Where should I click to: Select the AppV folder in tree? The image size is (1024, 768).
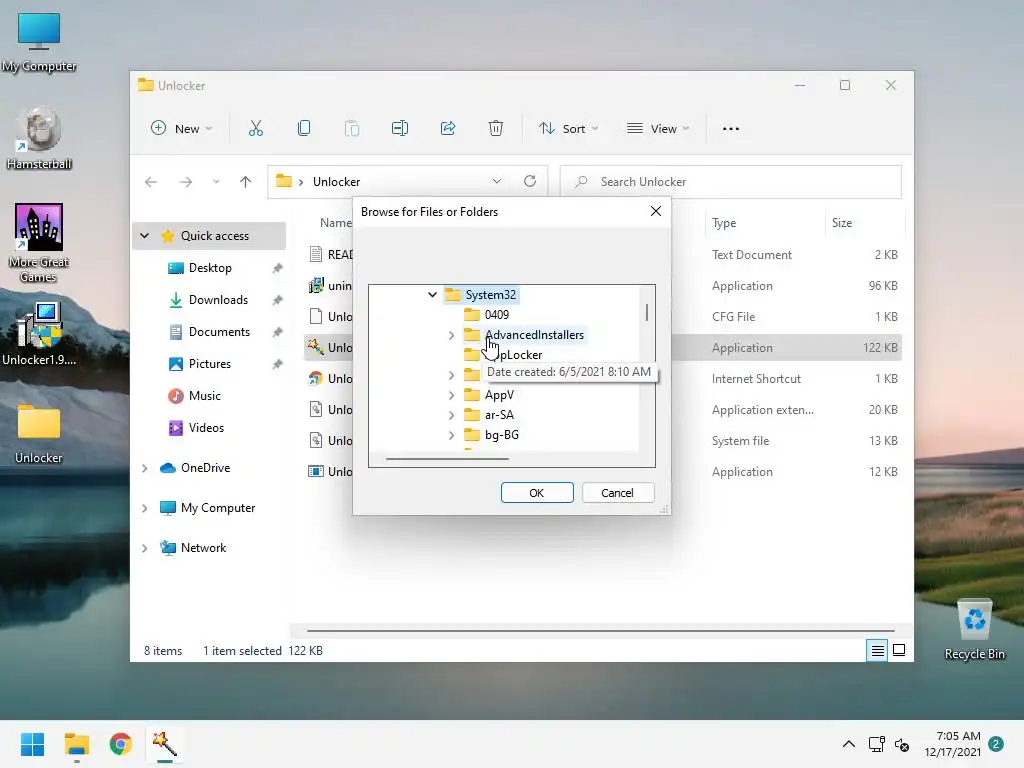pos(489,395)
